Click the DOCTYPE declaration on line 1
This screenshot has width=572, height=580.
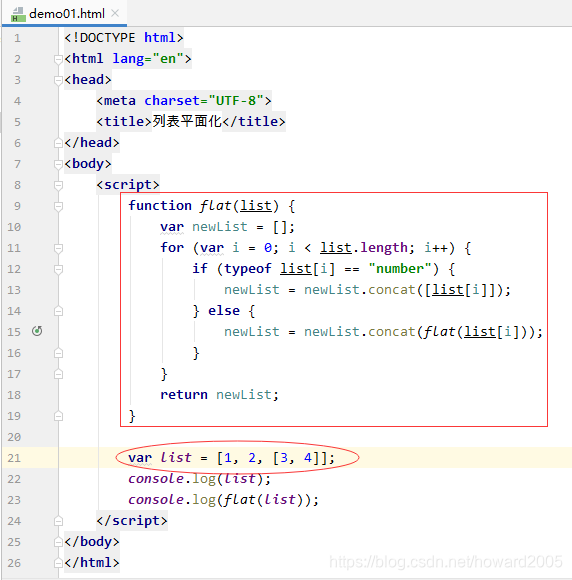tap(124, 38)
